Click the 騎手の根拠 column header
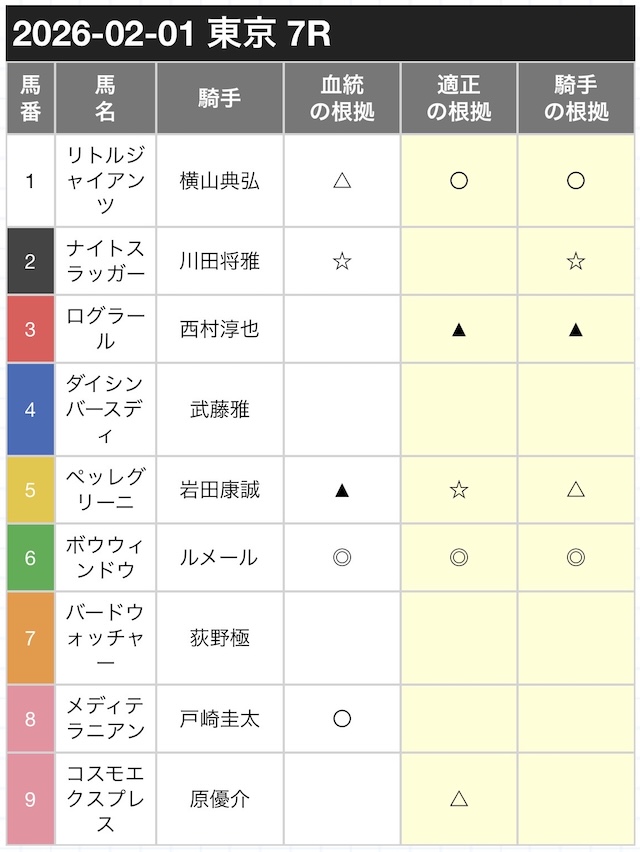640x852 pixels. click(x=576, y=98)
